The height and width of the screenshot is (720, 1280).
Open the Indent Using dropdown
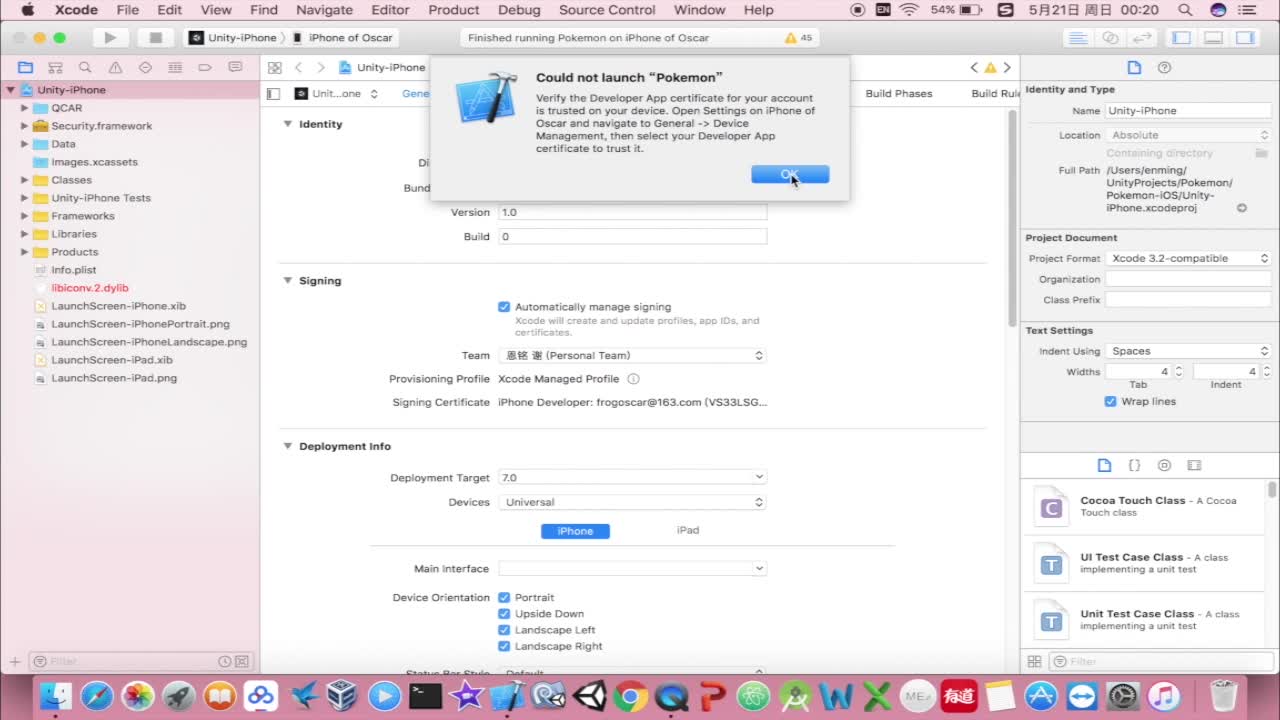(x=1188, y=351)
